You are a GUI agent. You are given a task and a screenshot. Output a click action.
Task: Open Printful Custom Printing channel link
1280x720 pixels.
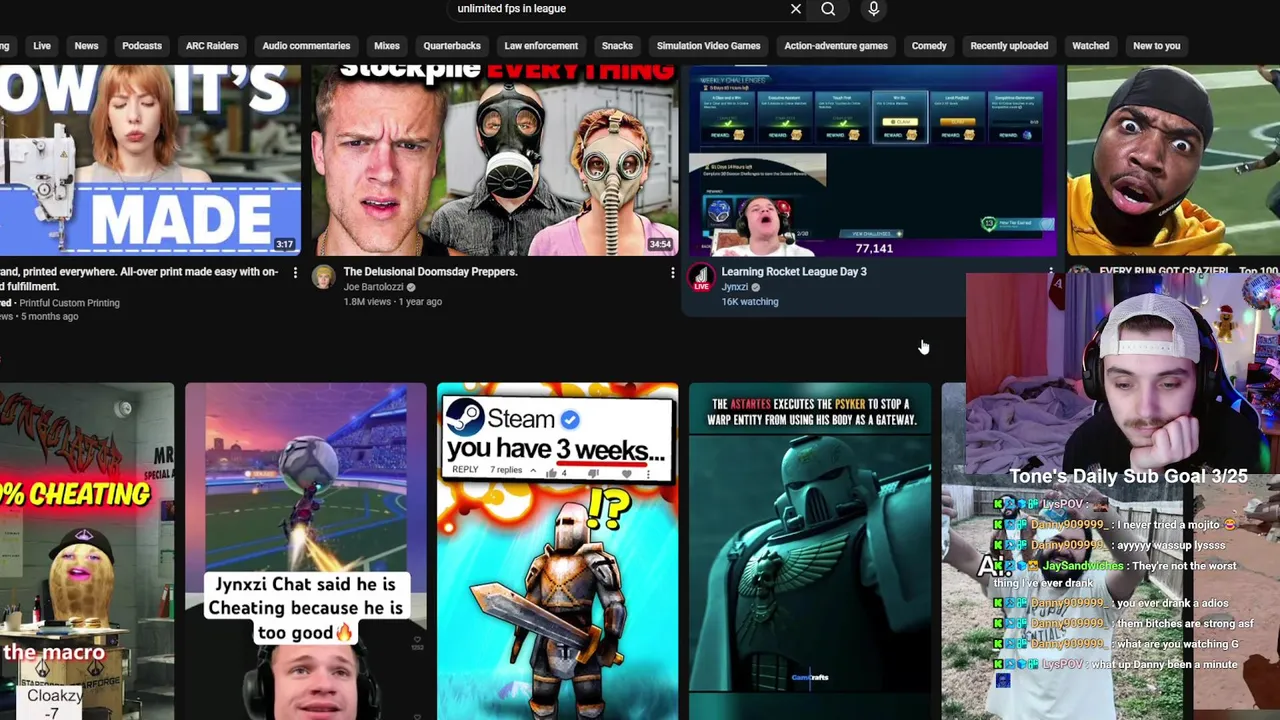click(70, 303)
